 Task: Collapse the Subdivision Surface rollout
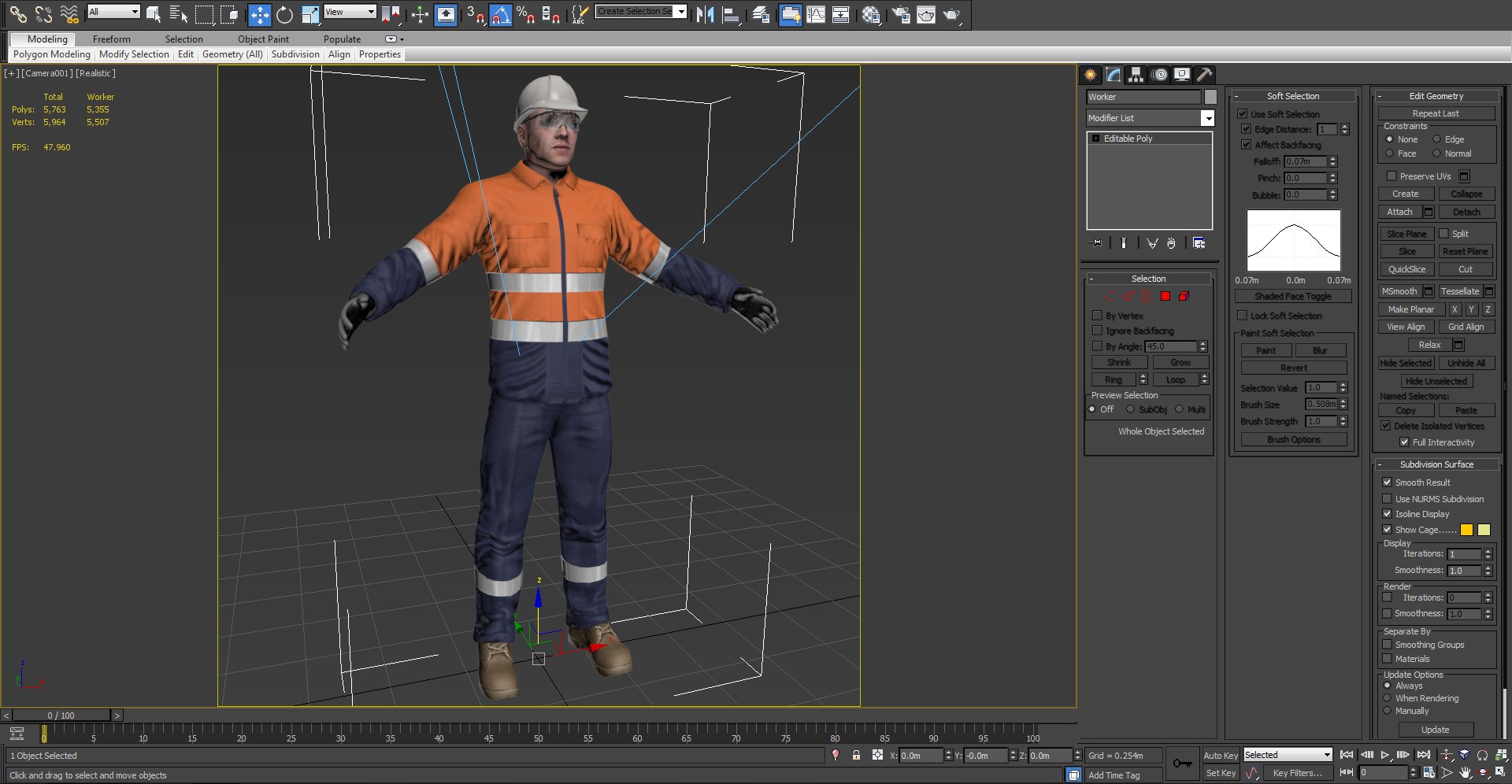(1436, 464)
